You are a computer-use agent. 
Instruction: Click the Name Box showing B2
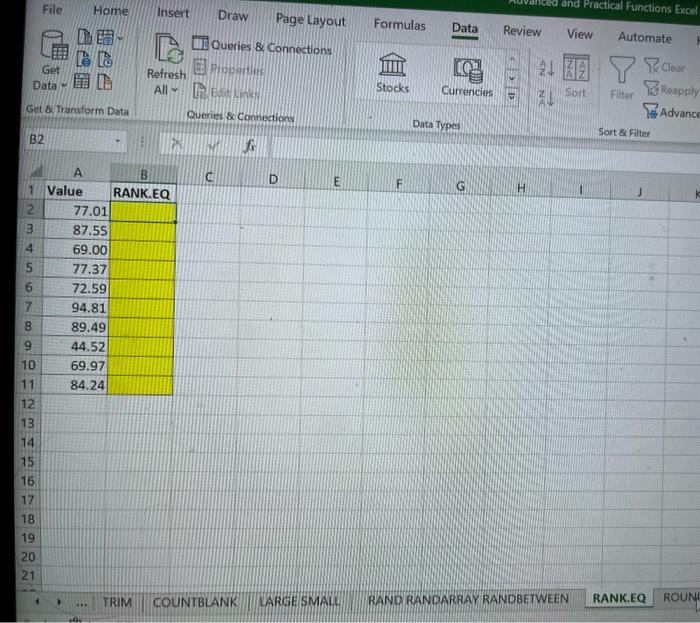pos(69,140)
